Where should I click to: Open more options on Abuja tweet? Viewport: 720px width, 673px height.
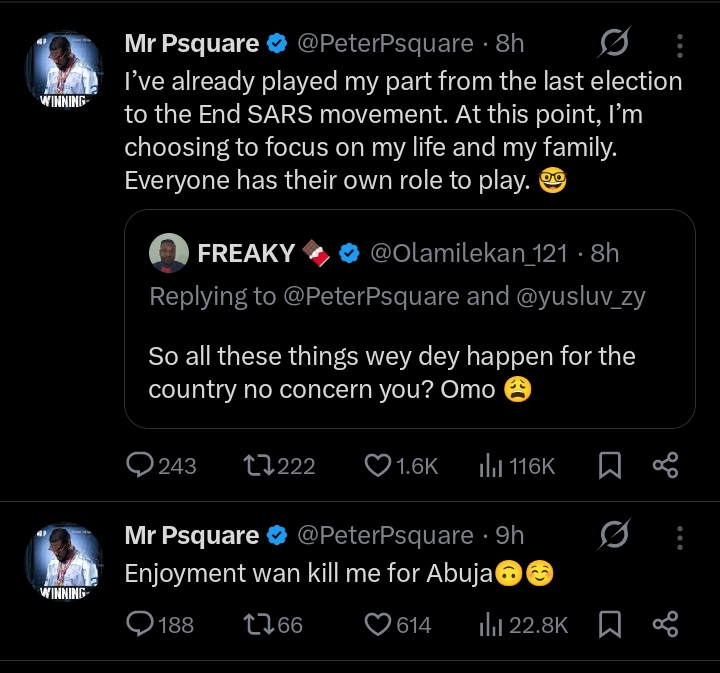click(x=680, y=537)
